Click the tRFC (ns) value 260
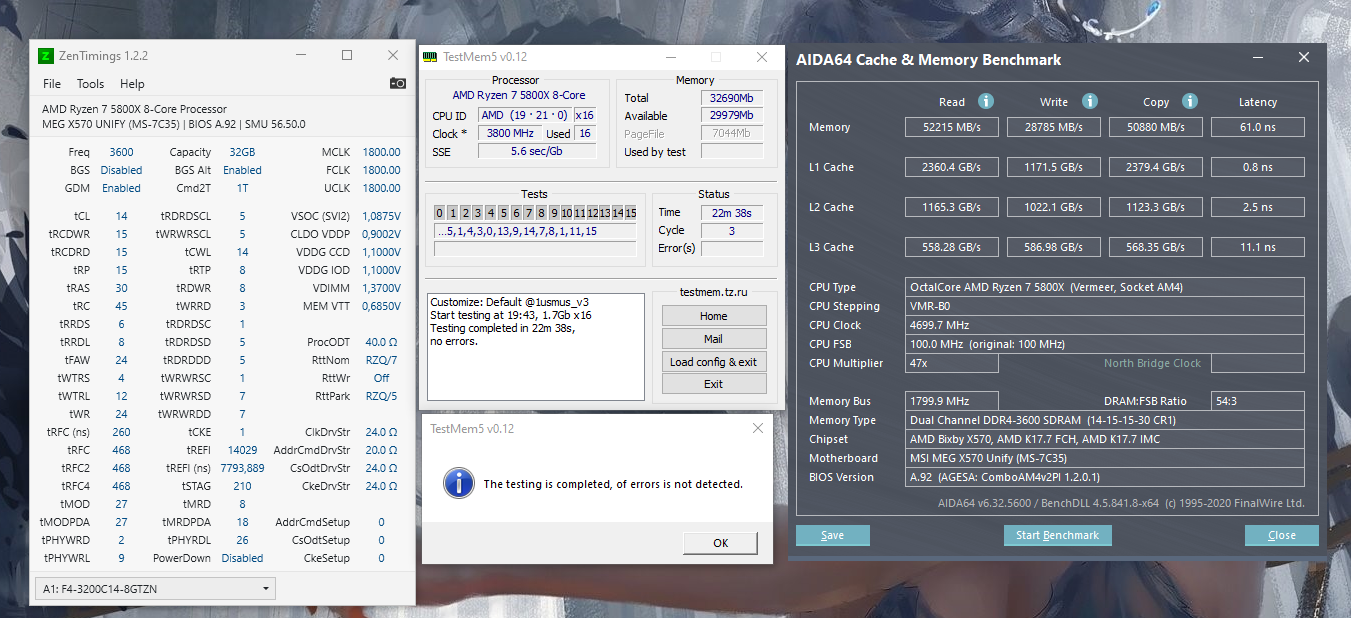This screenshot has width=1351, height=618. pyautogui.click(x=121, y=432)
